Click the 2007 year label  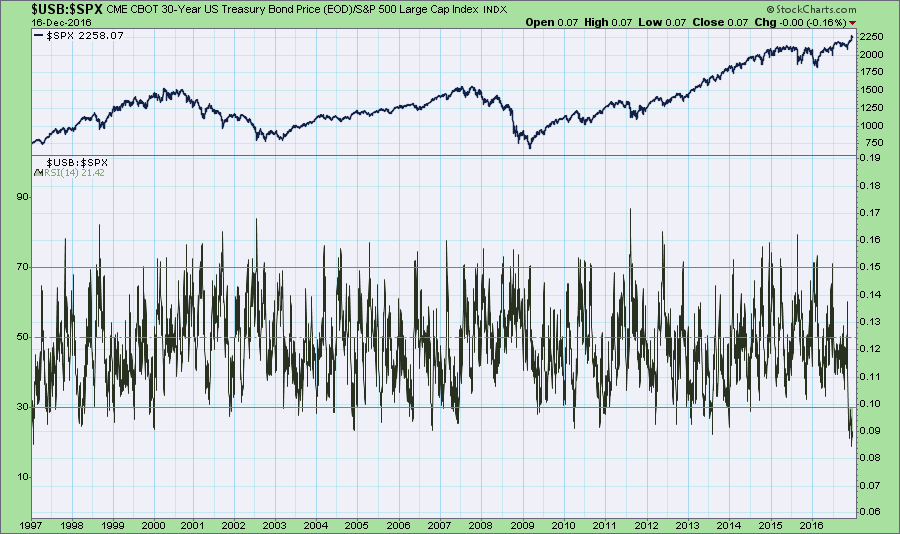click(440, 525)
